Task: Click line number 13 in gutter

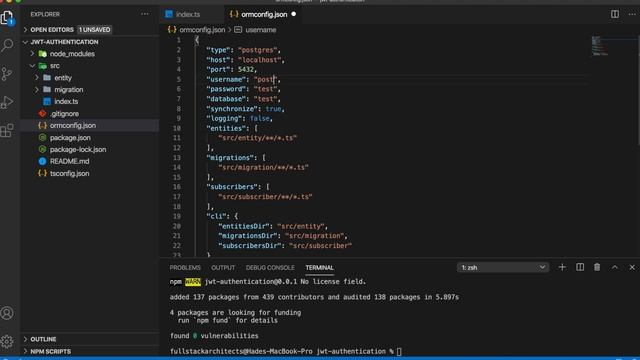Action: pyautogui.click(x=176, y=158)
